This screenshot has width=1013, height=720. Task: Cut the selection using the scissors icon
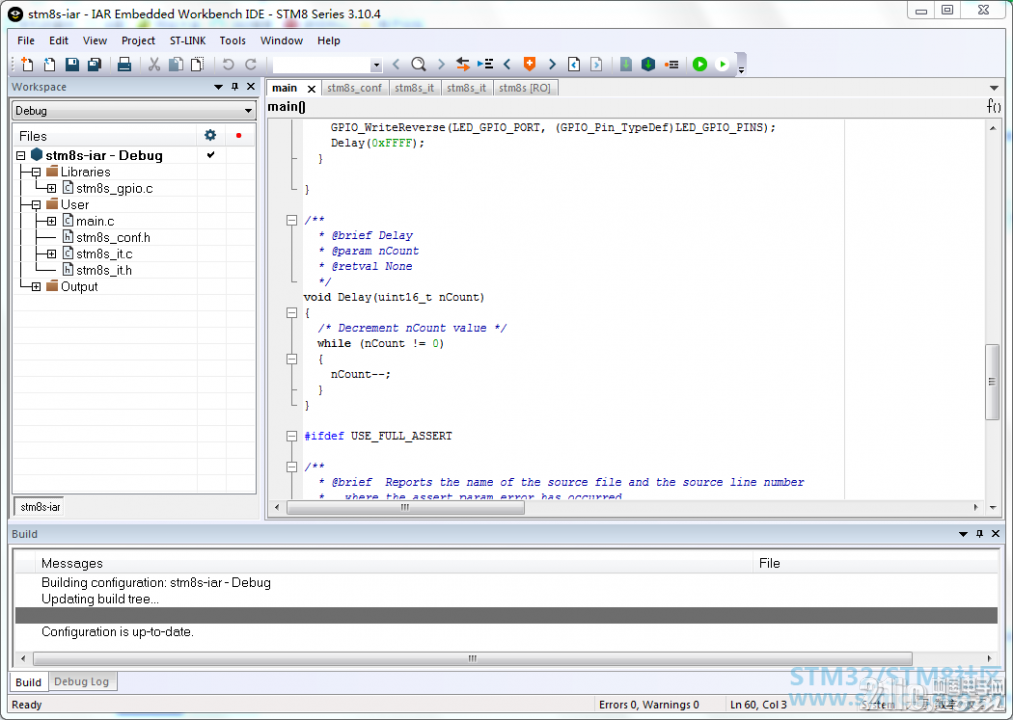coord(154,64)
